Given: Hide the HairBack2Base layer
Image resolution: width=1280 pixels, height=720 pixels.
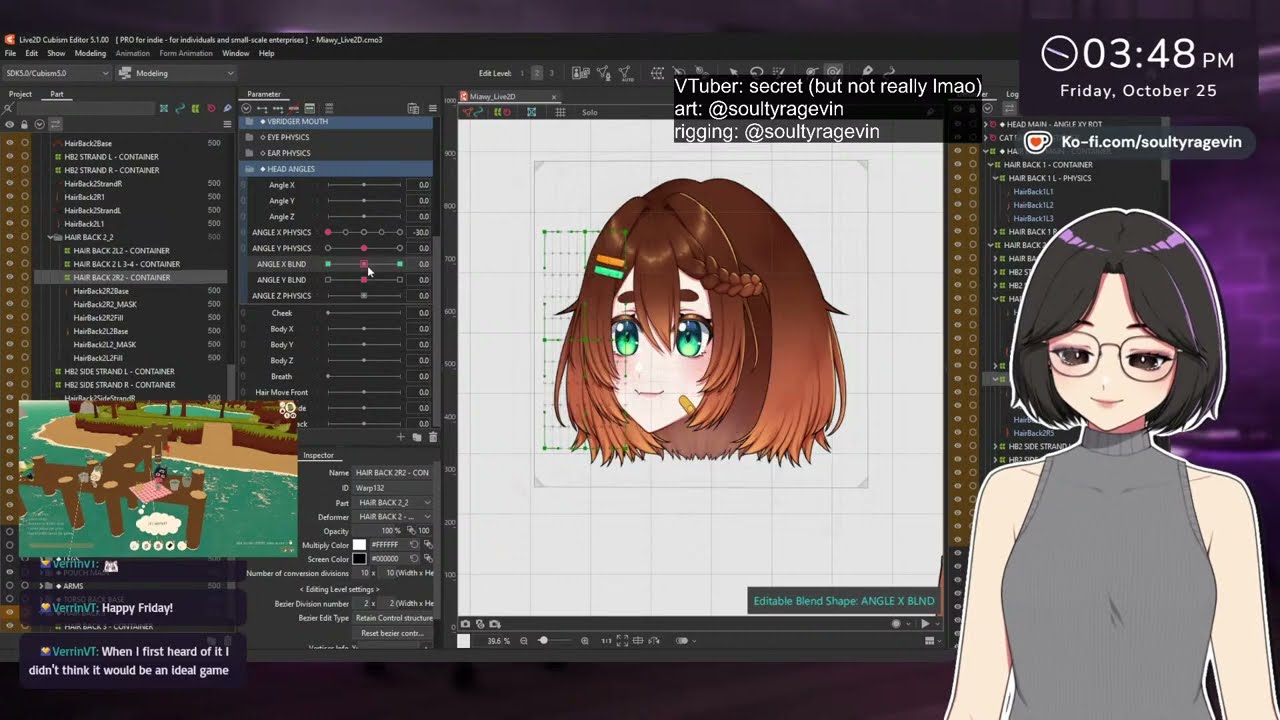Looking at the screenshot, I should point(10,143).
